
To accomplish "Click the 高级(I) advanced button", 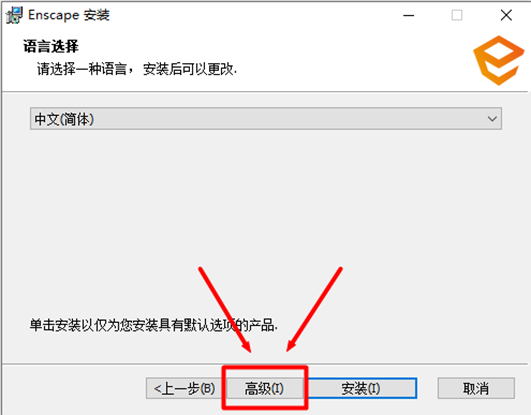I will (264, 388).
